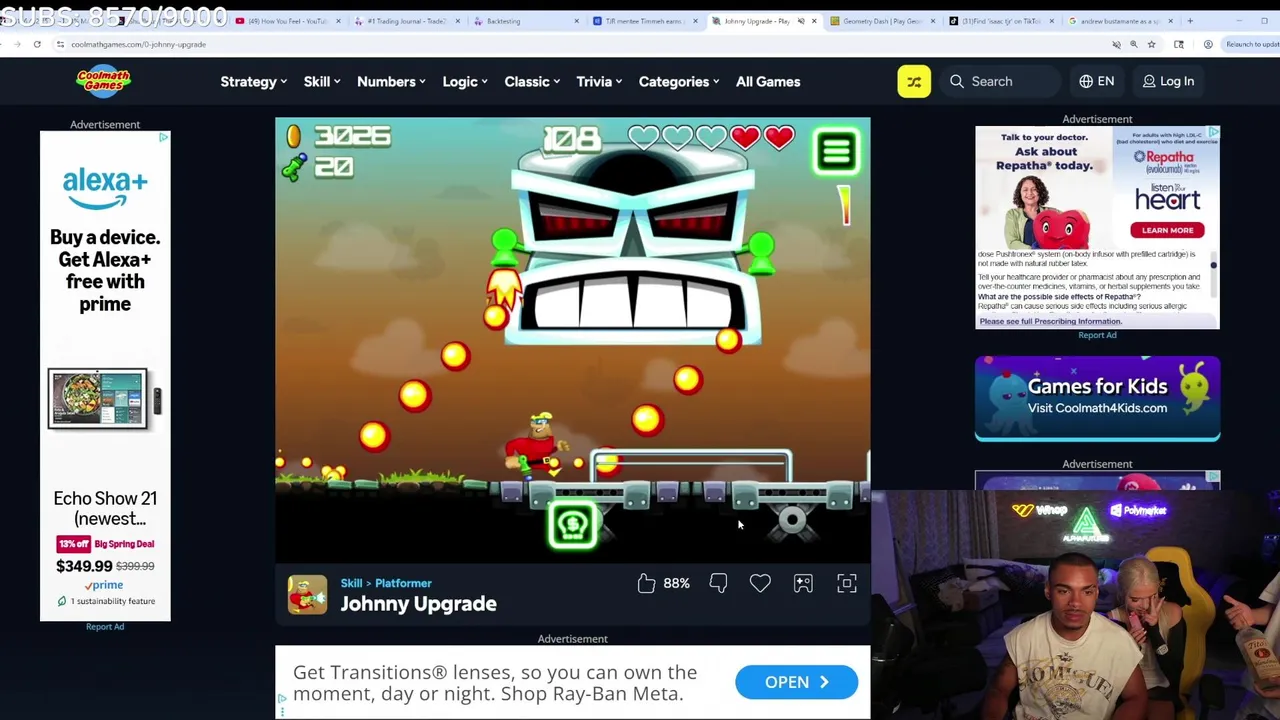The image size is (1280, 720).
Task: Open the green in-game hamburger menu
Action: click(837, 151)
